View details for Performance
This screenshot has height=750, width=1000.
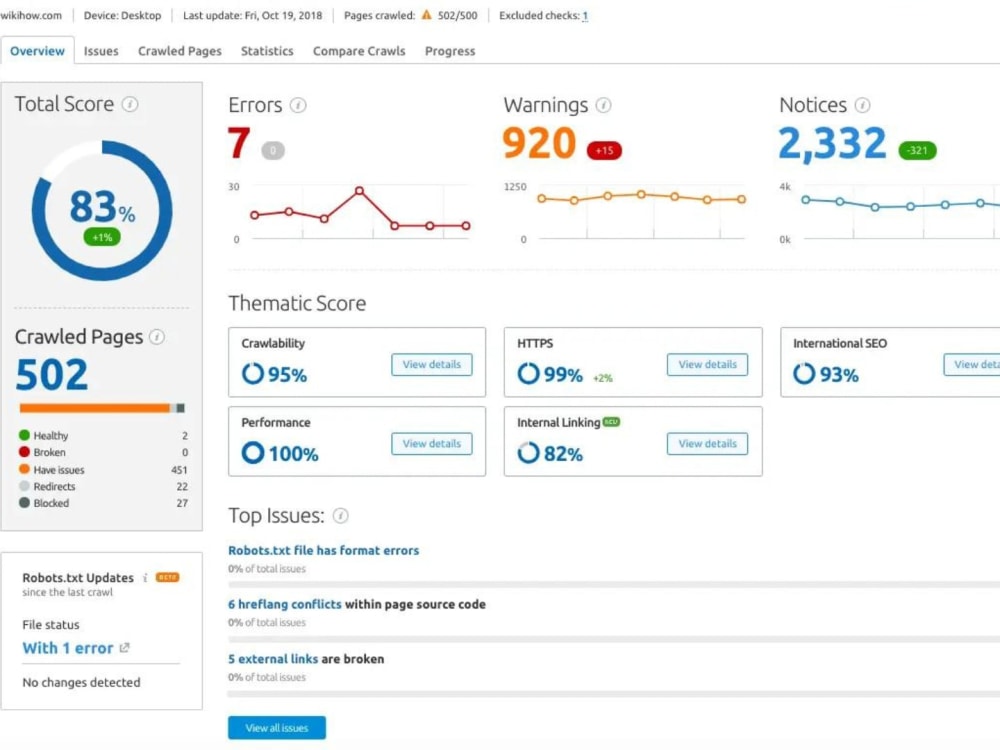(432, 443)
